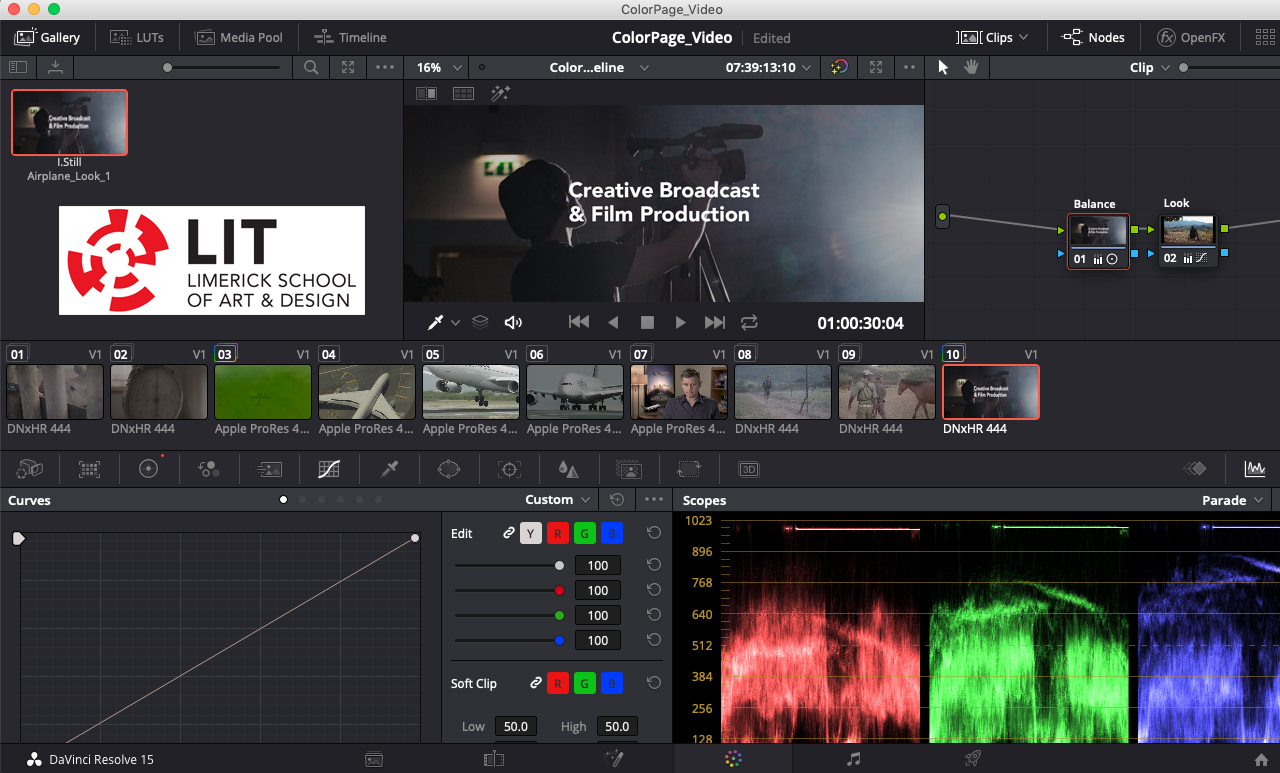Click the Nodes button in toolbar
Screen dimensions: 1280x773
1093,38
